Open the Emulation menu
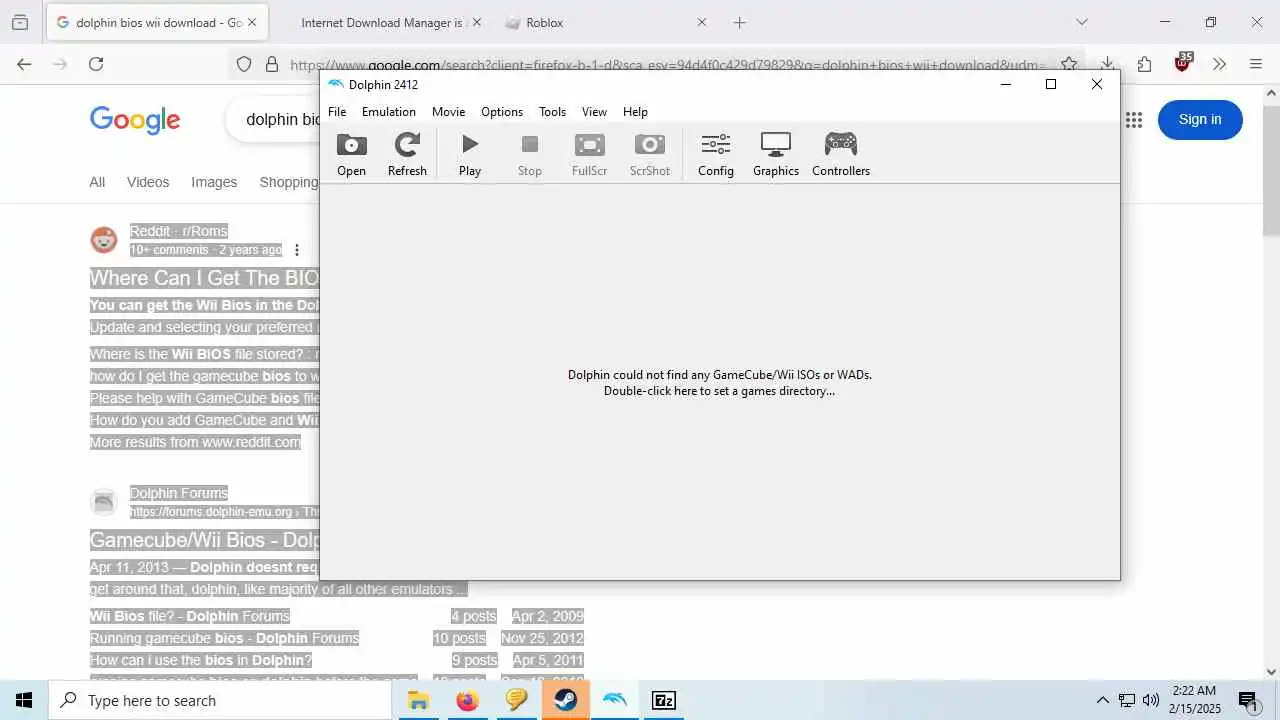The width and height of the screenshot is (1280, 720). [389, 112]
